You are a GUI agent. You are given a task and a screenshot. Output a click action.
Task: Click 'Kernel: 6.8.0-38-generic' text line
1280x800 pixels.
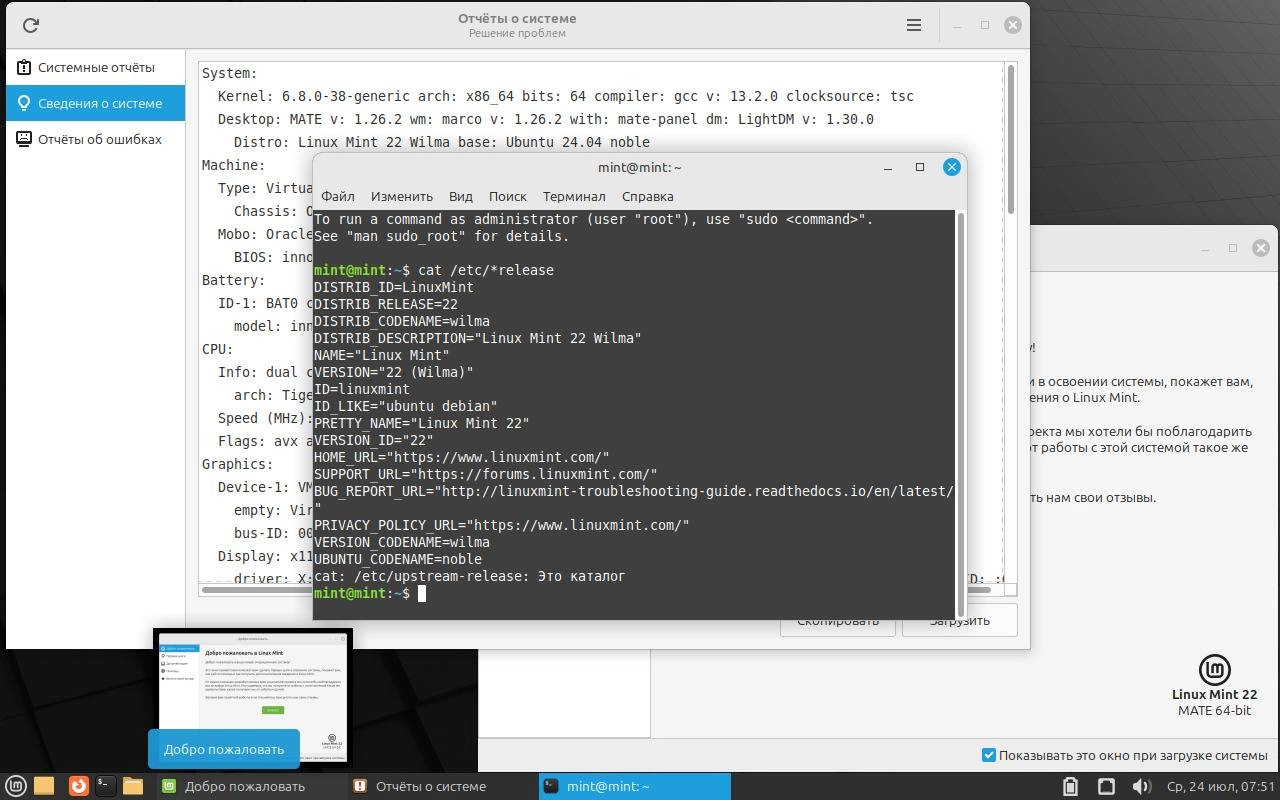coord(565,96)
